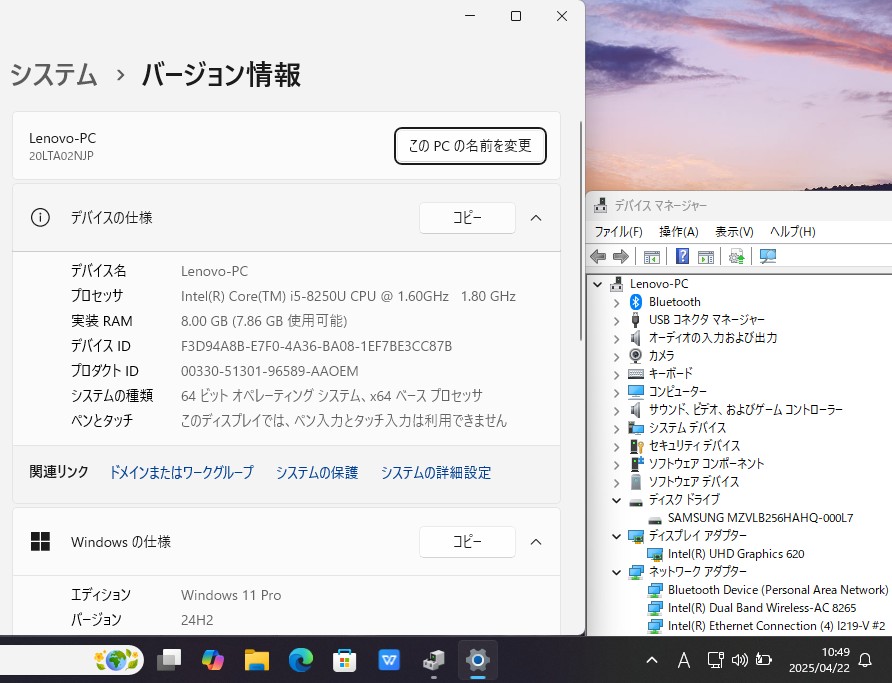Click the Windows 11 Pro edition text

point(231,595)
